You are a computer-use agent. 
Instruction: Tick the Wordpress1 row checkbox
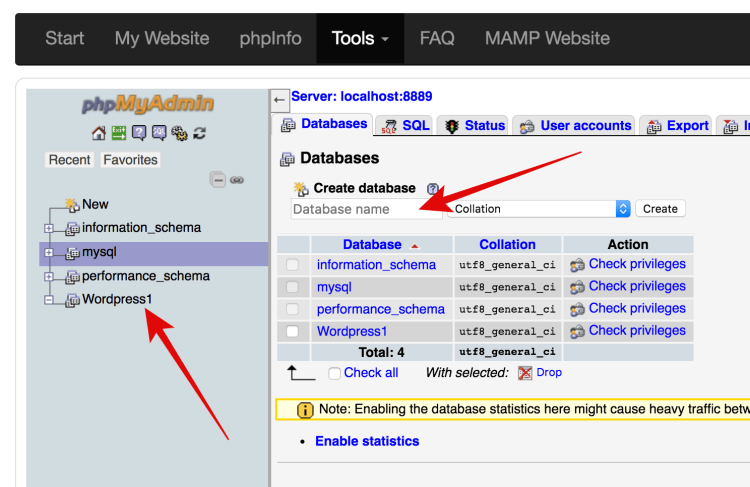(x=292, y=331)
